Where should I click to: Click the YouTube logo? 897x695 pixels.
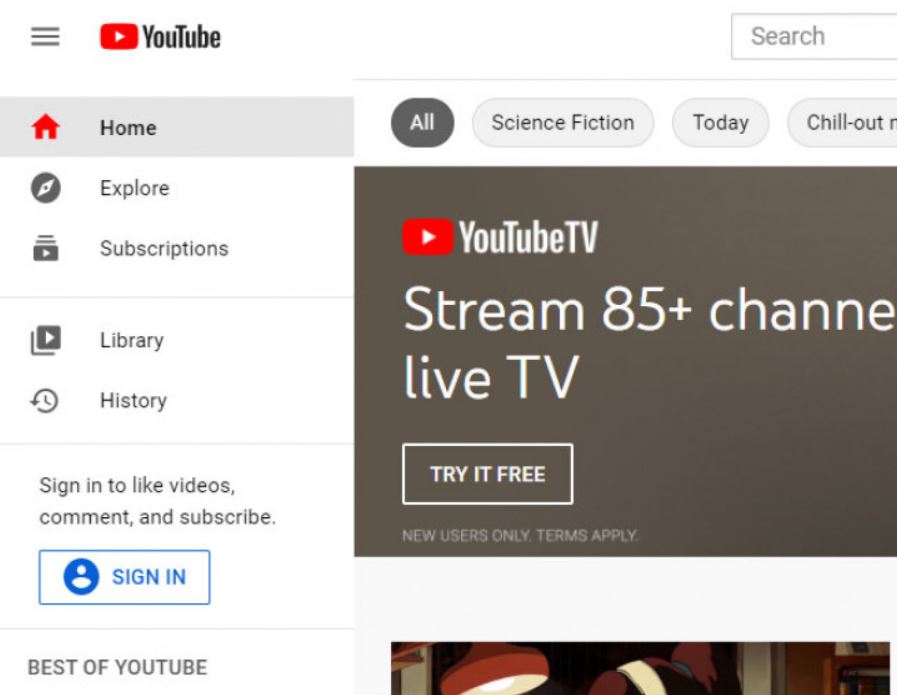tap(160, 37)
